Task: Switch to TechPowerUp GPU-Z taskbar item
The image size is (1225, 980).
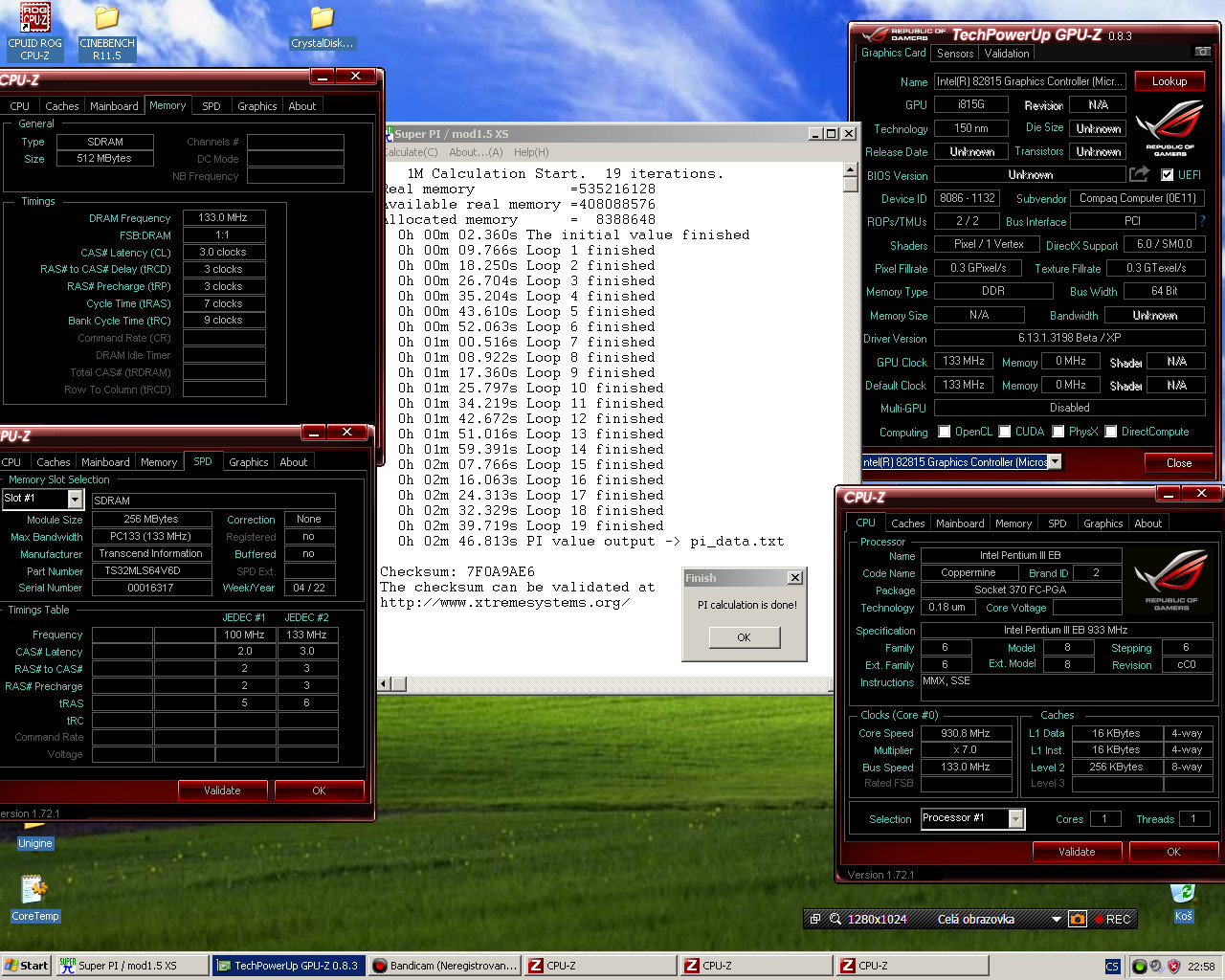Action: click(287, 966)
